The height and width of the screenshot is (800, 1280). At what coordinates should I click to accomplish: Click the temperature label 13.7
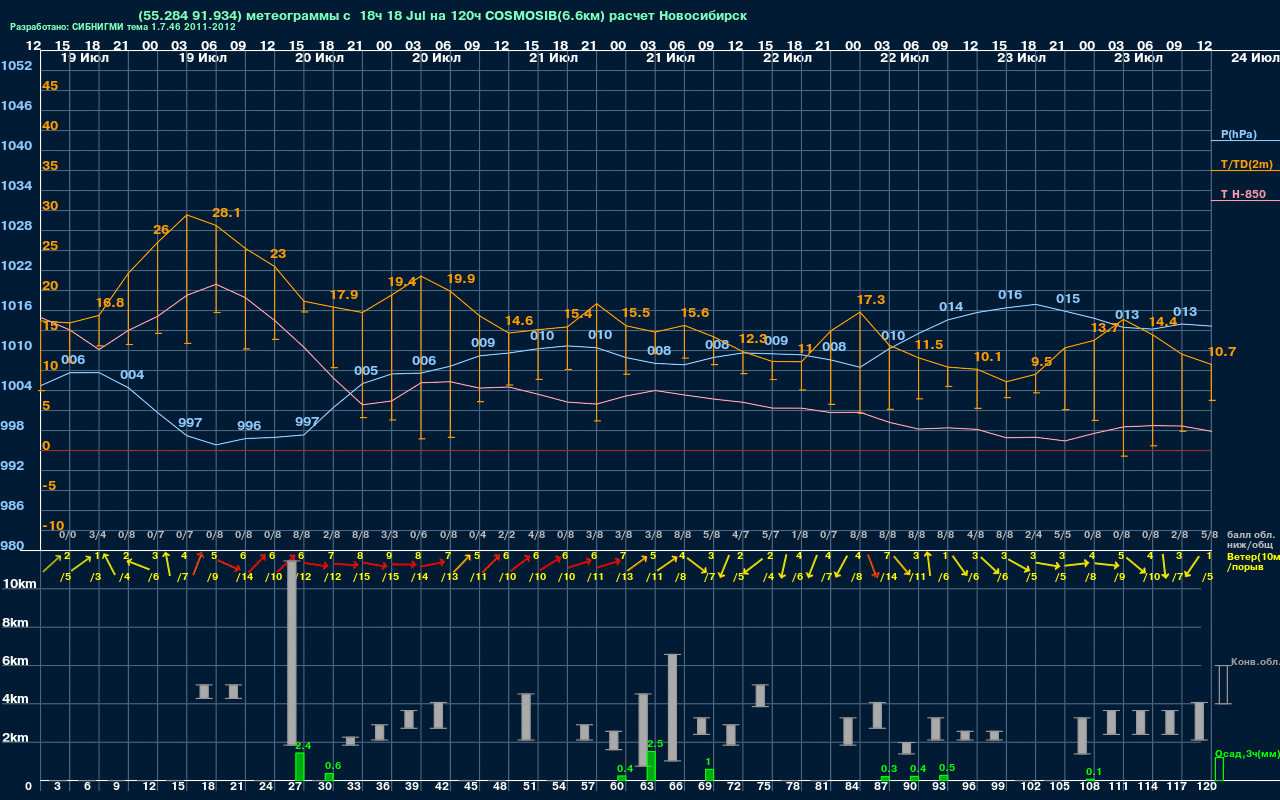tap(1105, 328)
